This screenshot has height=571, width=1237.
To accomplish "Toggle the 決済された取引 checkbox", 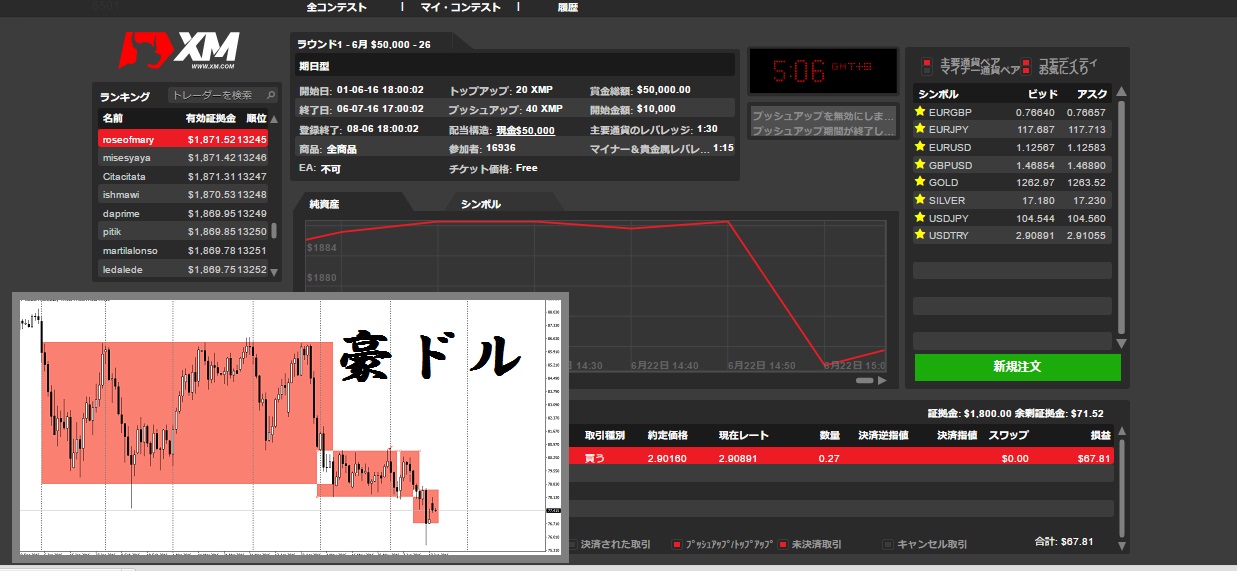I will point(572,545).
